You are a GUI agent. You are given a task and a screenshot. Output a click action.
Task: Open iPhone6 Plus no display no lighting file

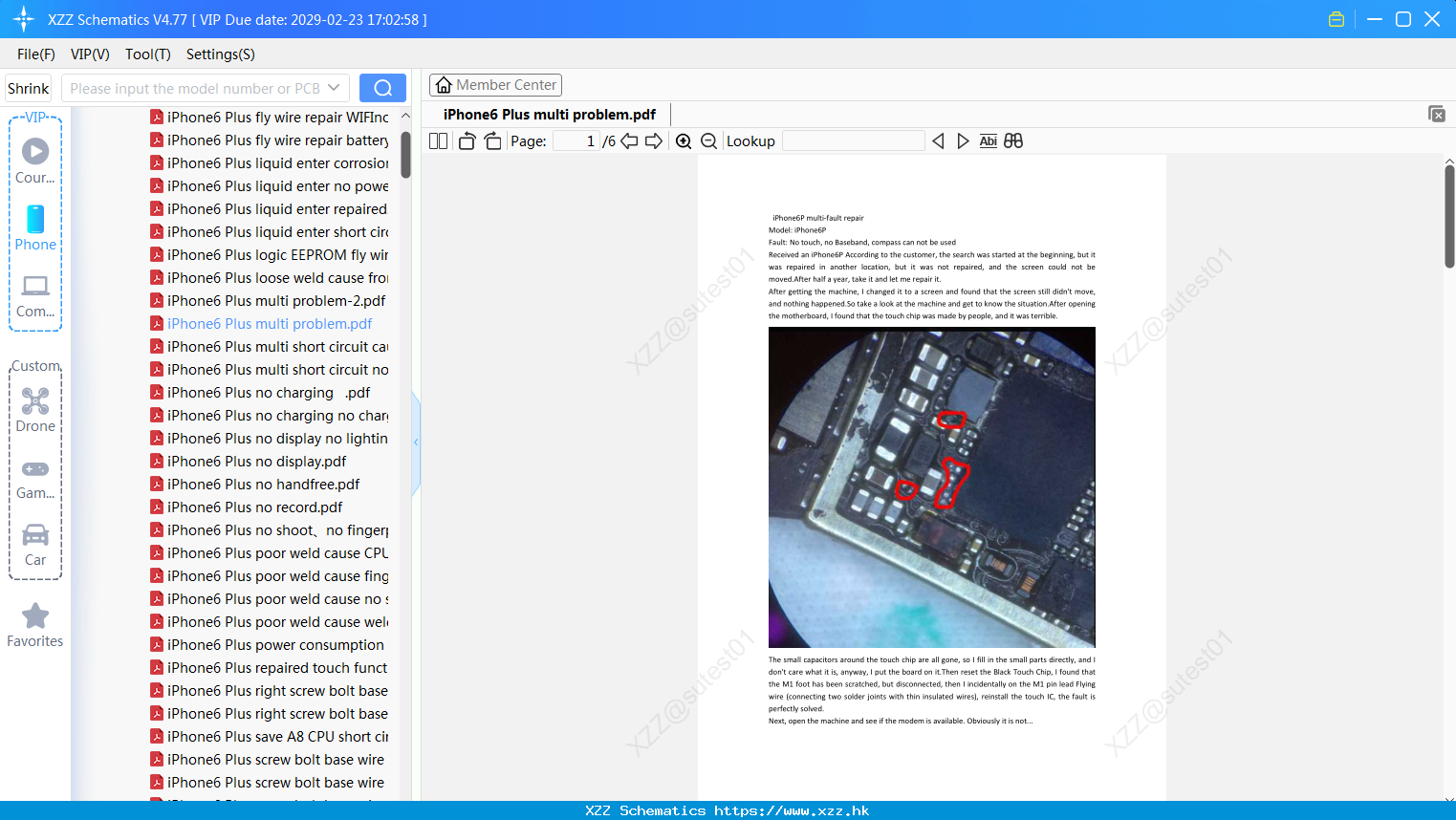click(270, 439)
